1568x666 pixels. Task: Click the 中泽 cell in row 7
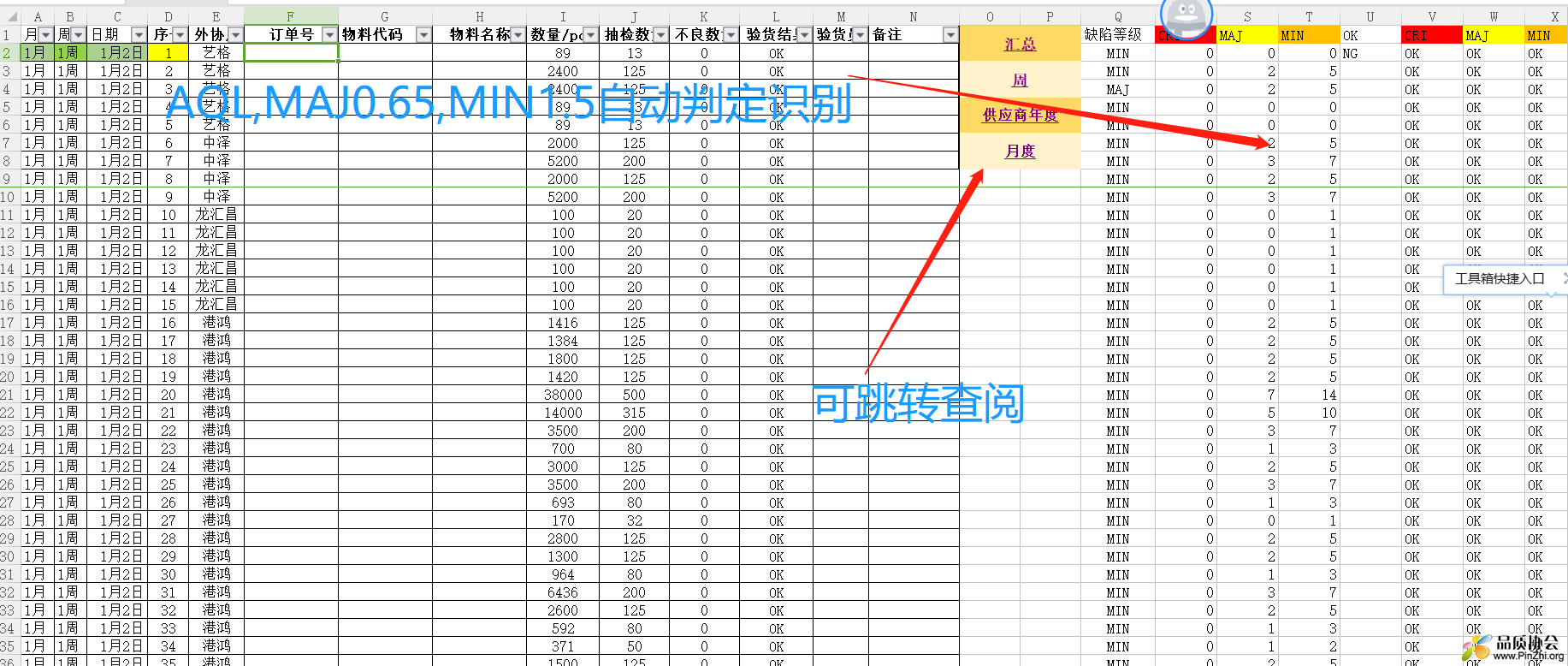point(216,143)
